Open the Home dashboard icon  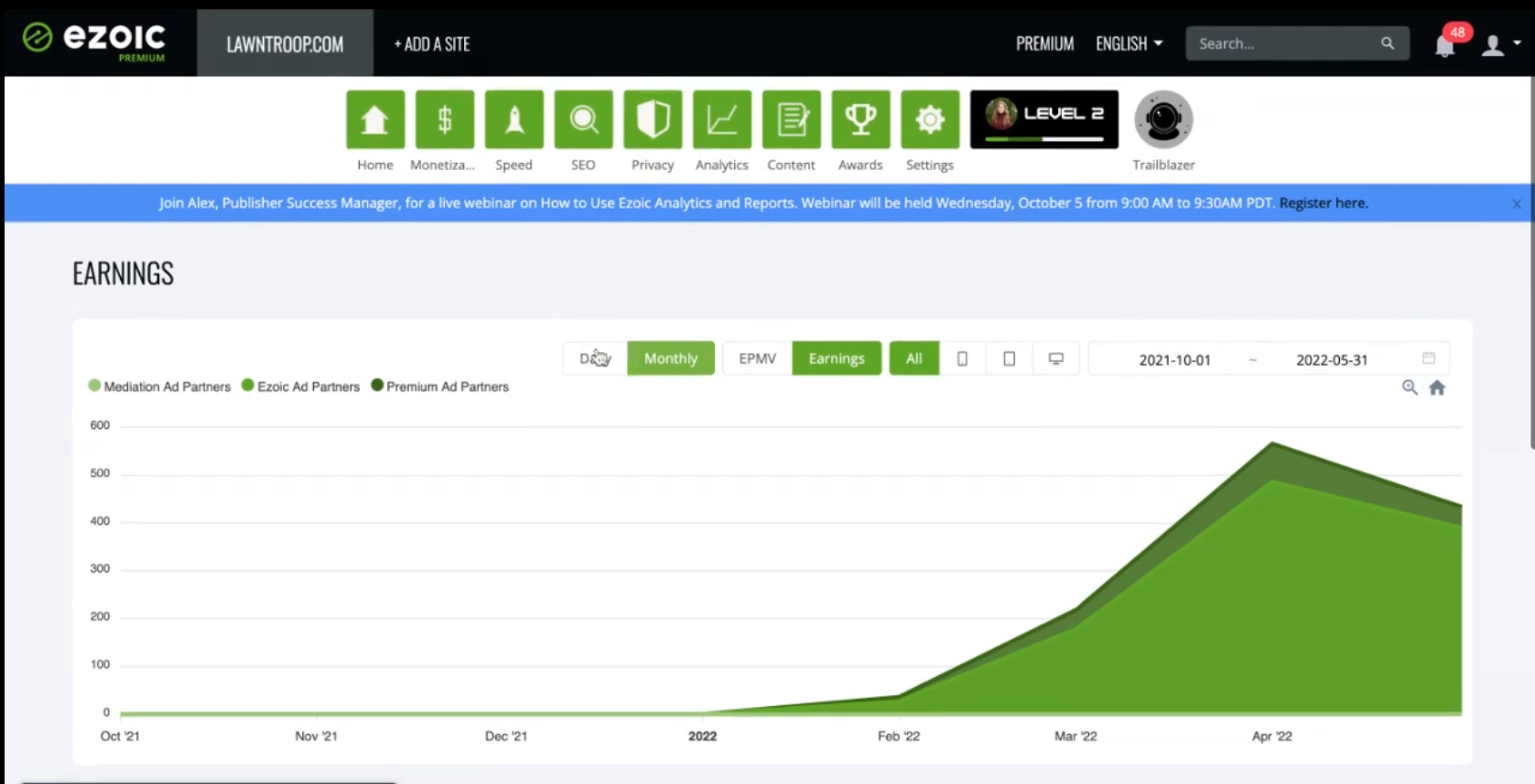tap(375, 119)
